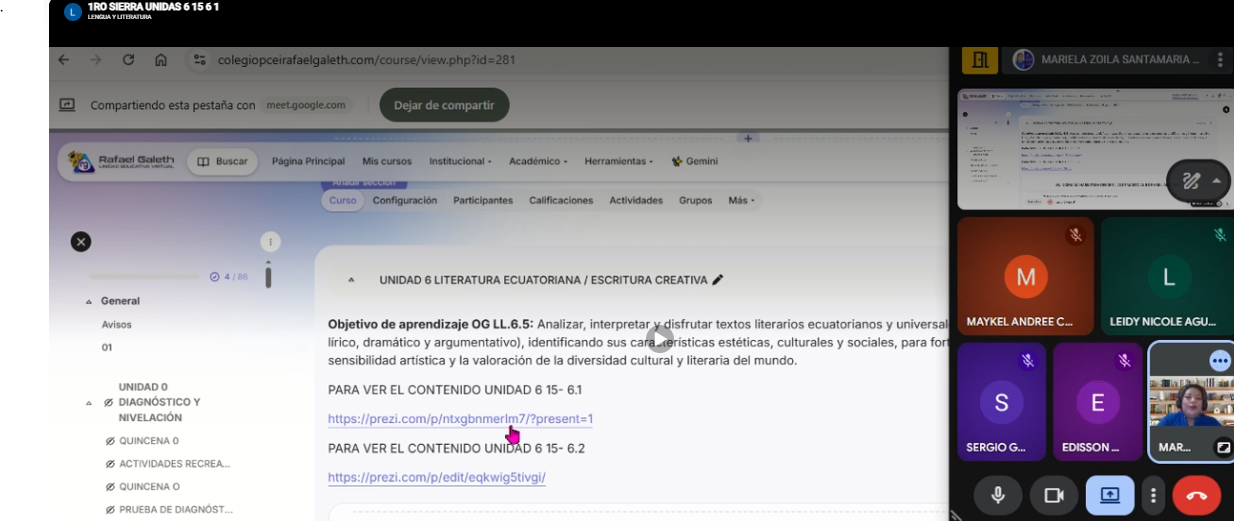Switch to the Participantes tab

pos(483,200)
